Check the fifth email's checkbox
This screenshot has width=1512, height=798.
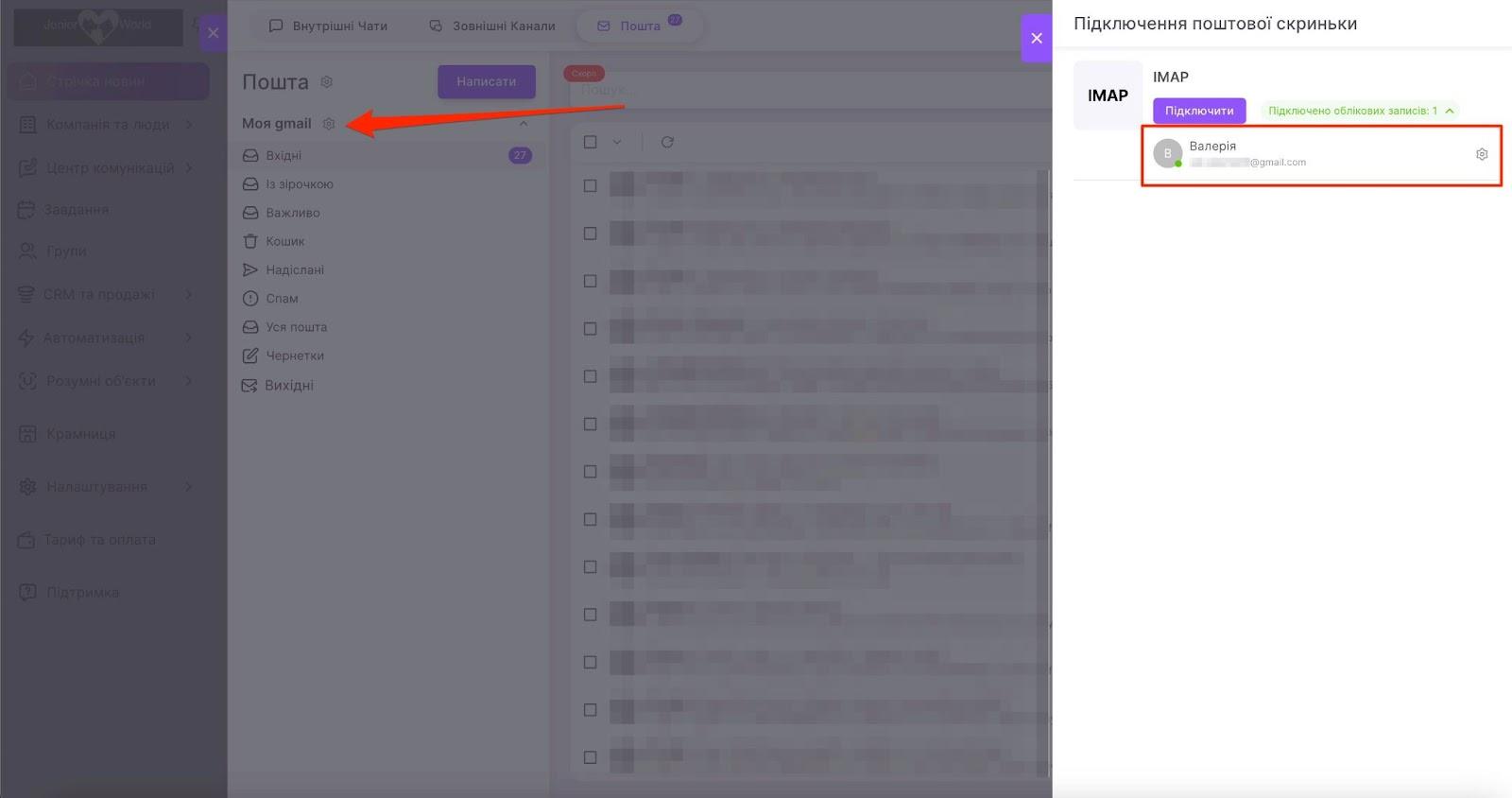591,376
